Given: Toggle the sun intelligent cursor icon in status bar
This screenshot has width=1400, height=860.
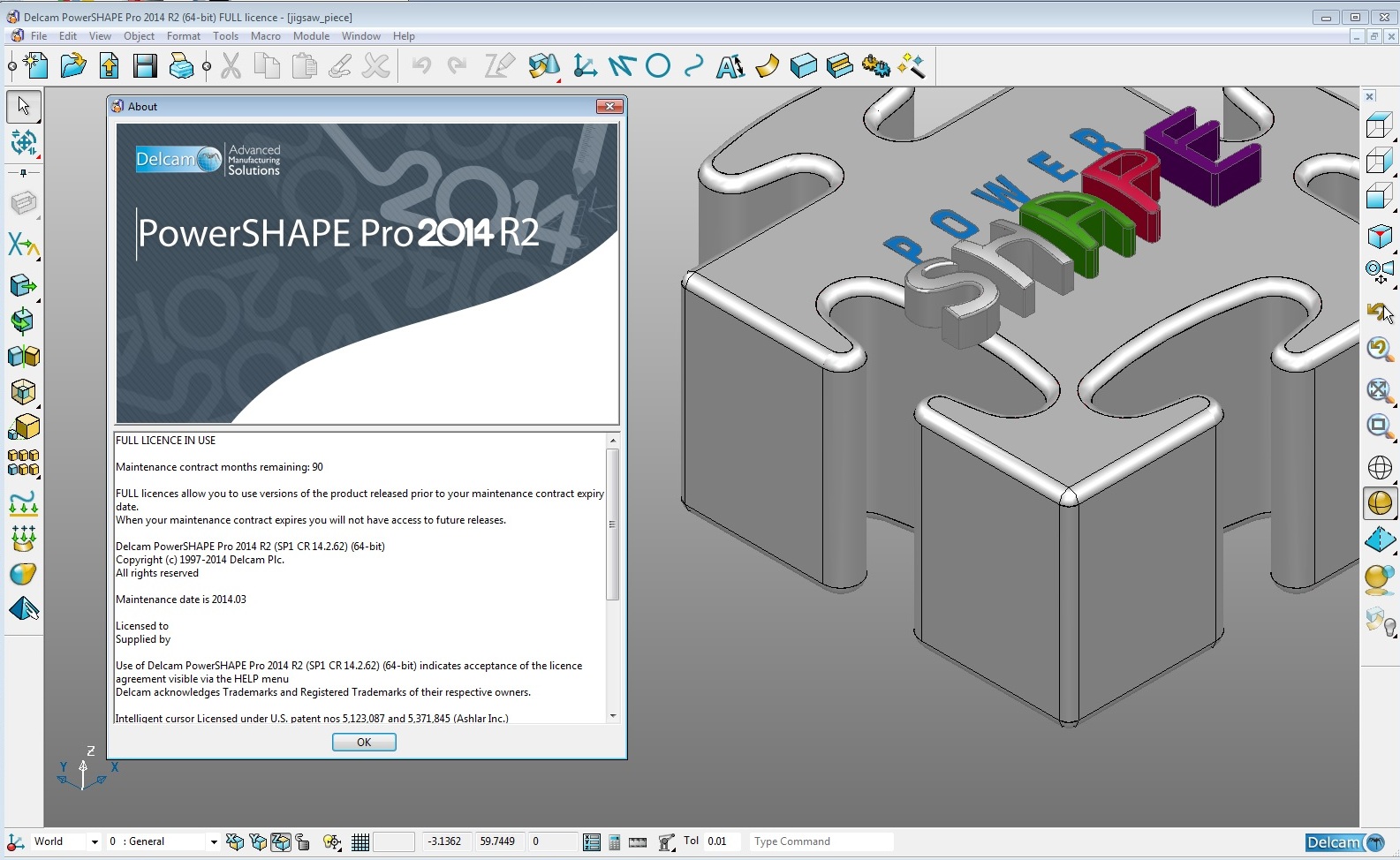Looking at the screenshot, I should [332, 841].
